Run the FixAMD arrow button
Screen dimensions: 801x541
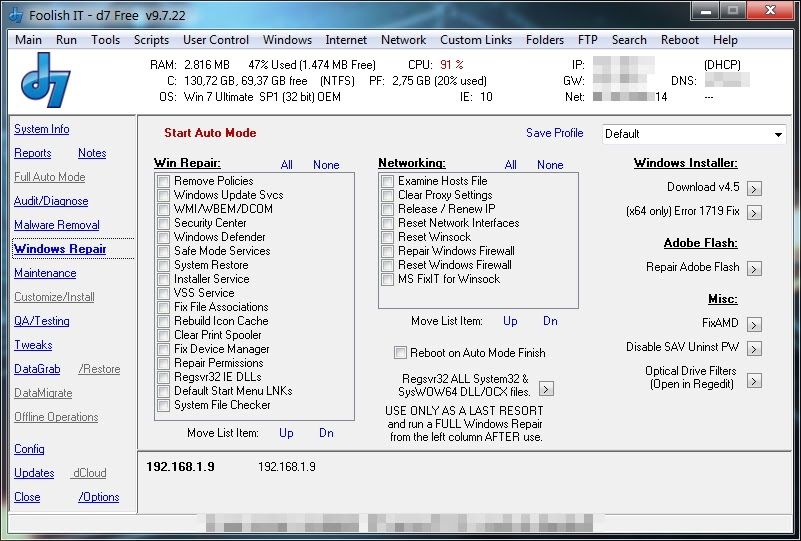754,324
